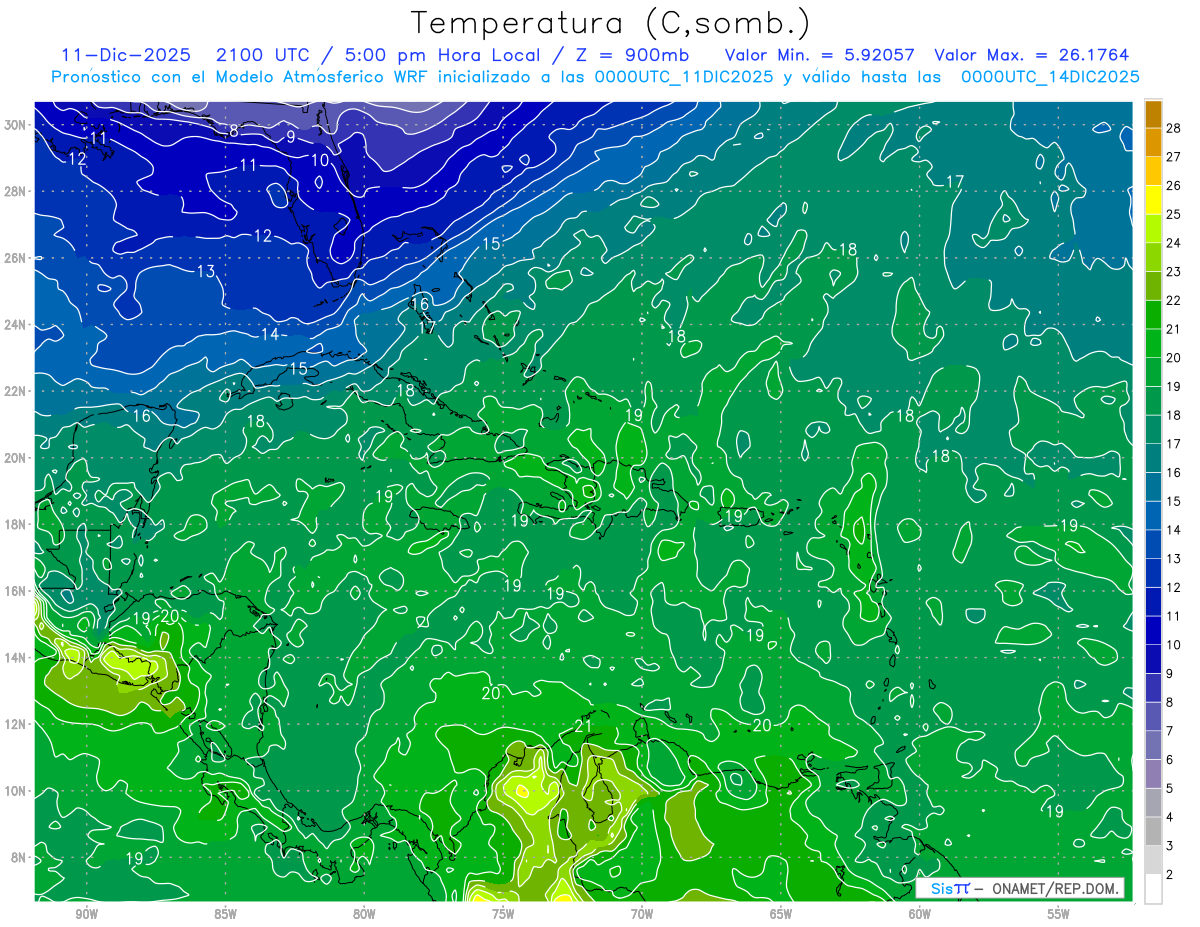Screen dimensions: 1200x927
Task: Click the dark blue swatch between legend 10 and 11
Action: click(1153, 630)
